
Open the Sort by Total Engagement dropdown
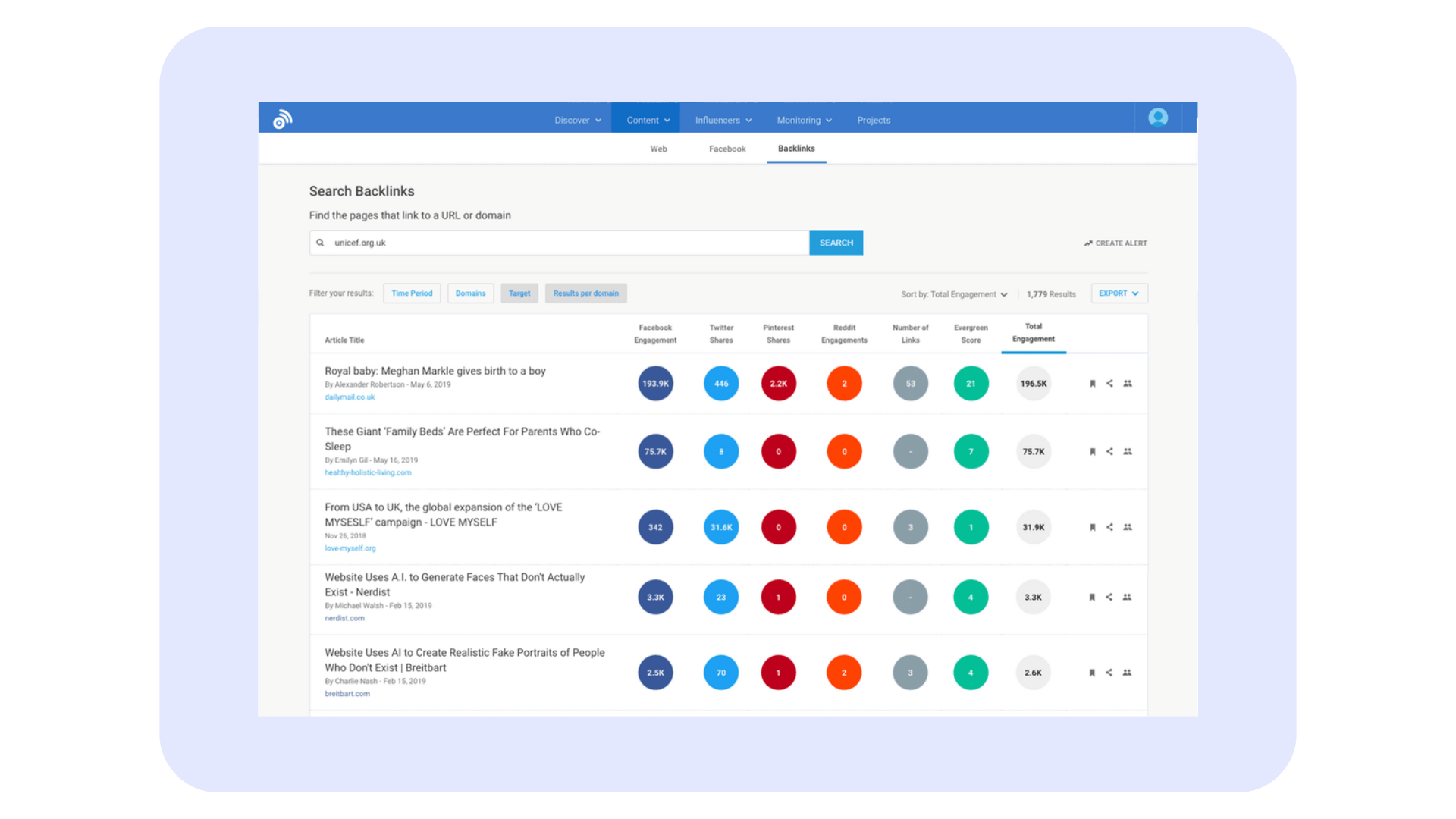pyautogui.click(x=954, y=293)
